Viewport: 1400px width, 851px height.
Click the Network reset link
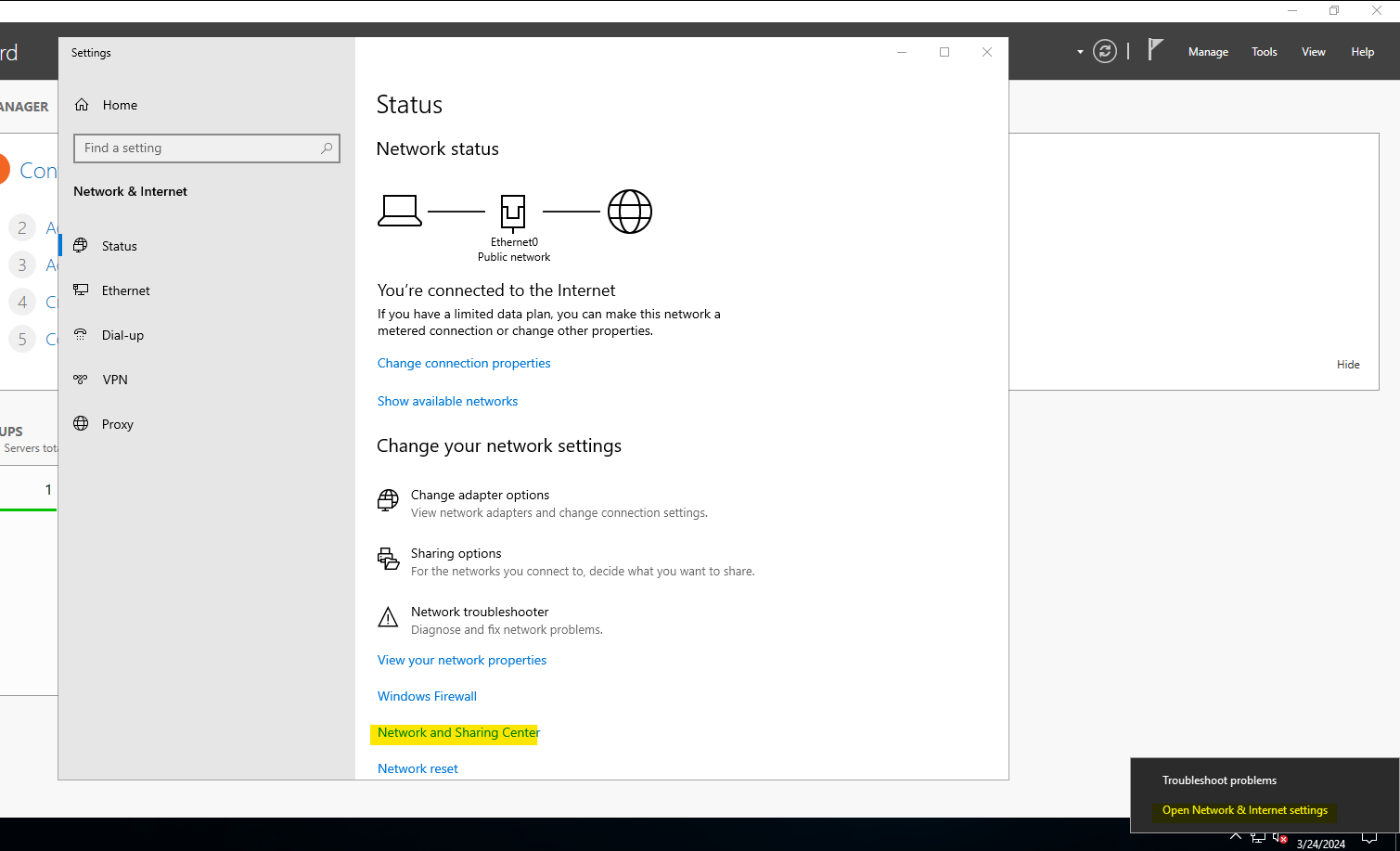point(417,768)
